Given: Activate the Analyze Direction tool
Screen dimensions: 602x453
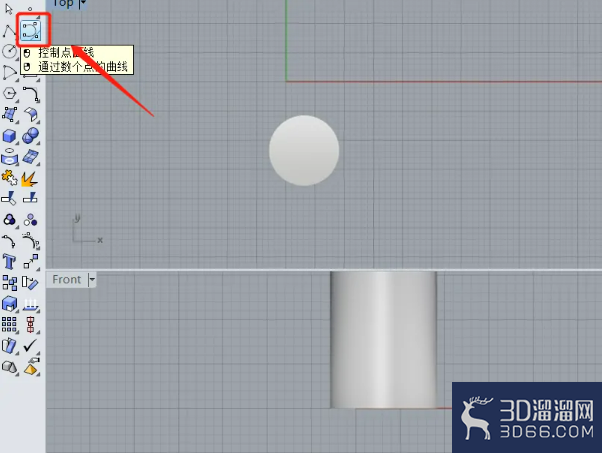Looking at the screenshot, I should pyautogui.click(x=31, y=304).
